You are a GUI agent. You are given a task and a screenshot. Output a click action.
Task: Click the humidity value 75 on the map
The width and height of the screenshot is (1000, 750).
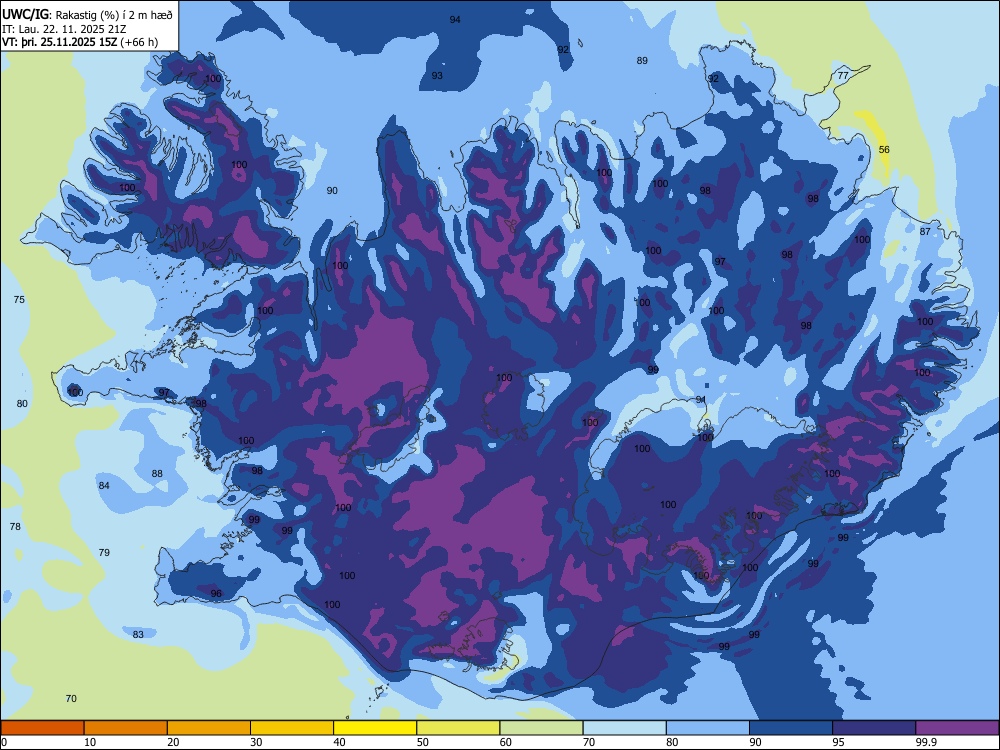pos(19,300)
